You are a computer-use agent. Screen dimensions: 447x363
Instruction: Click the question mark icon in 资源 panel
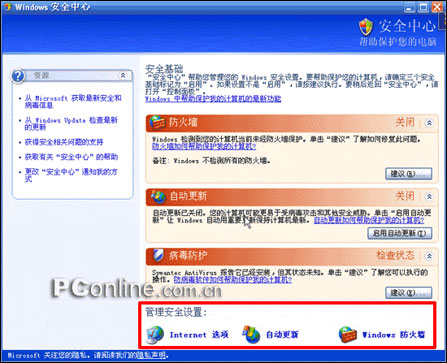coord(18,76)
